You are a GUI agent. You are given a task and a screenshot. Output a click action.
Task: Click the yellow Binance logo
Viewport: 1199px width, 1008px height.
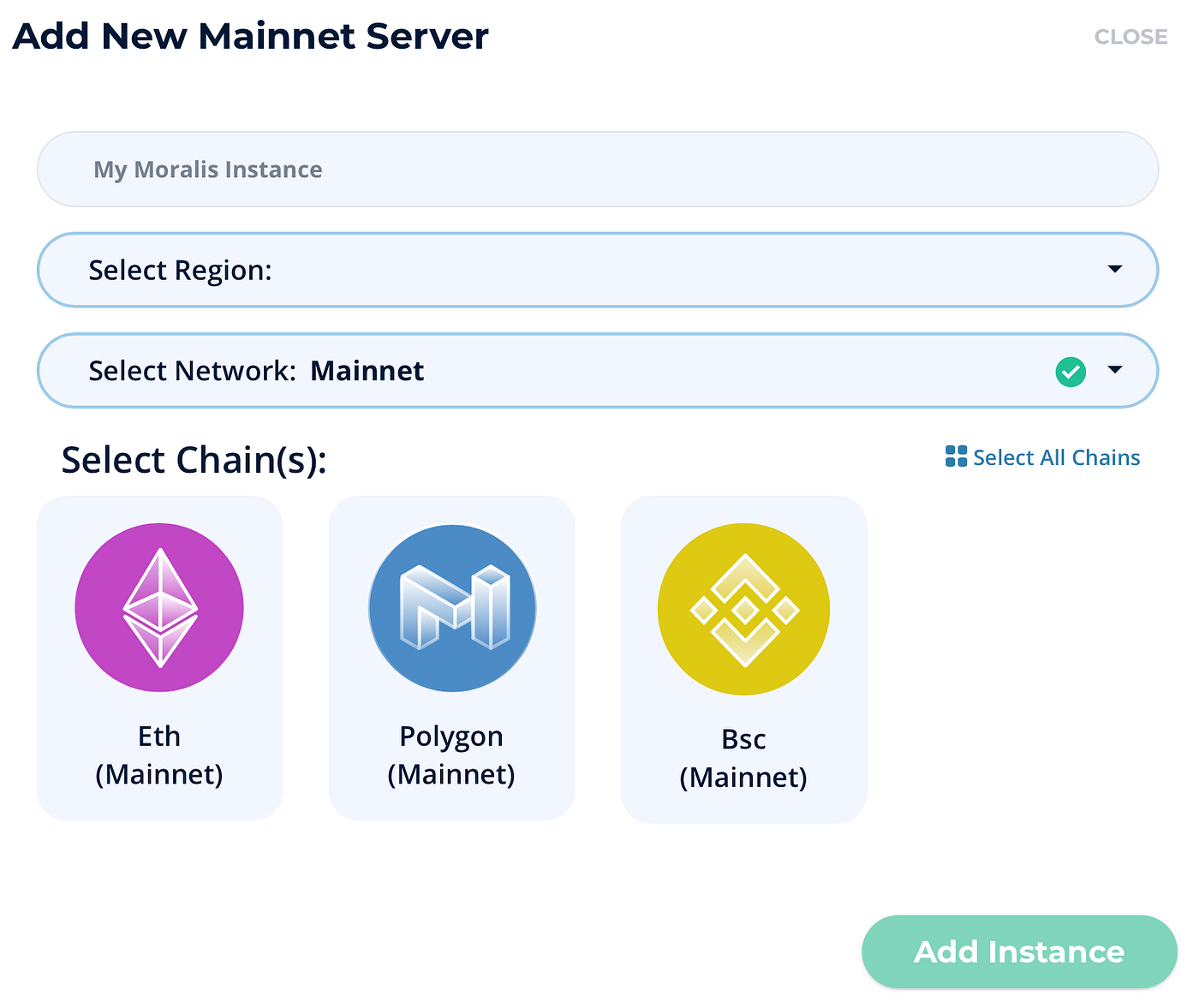point(743,608)
